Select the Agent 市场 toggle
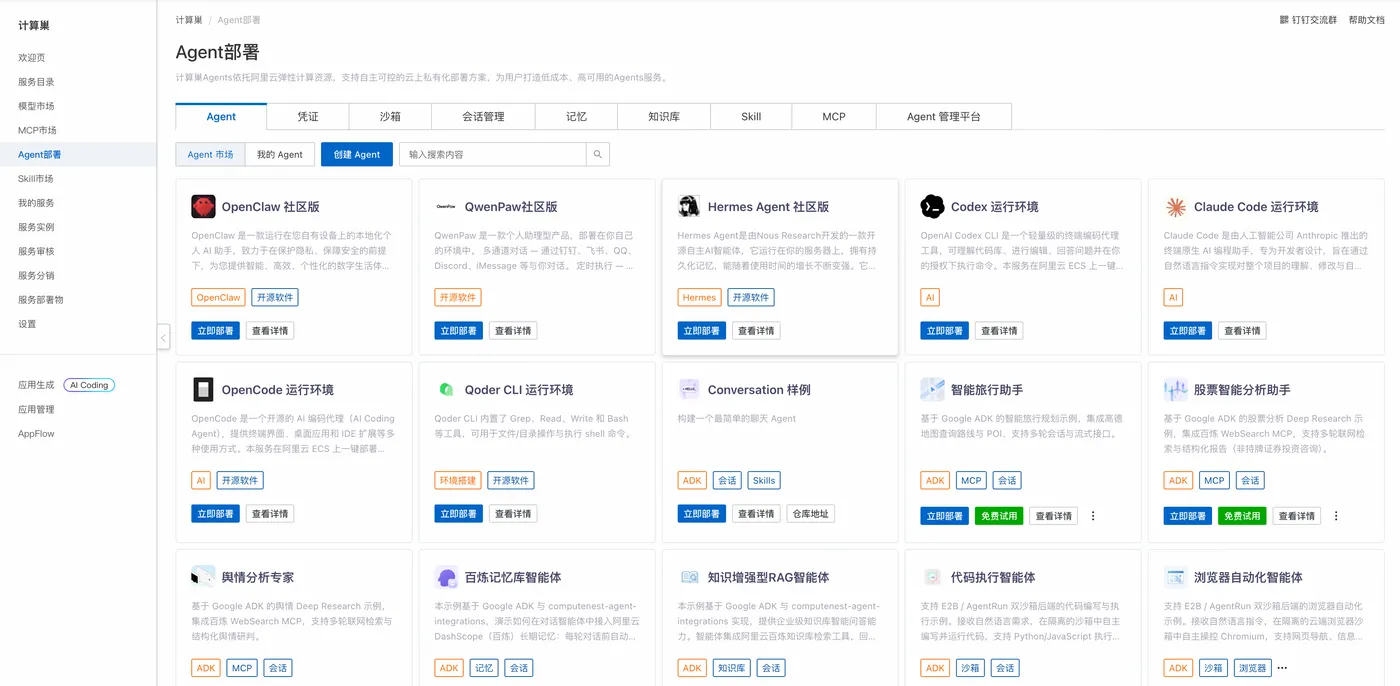 pyautogui.click(x=210, y=154)
